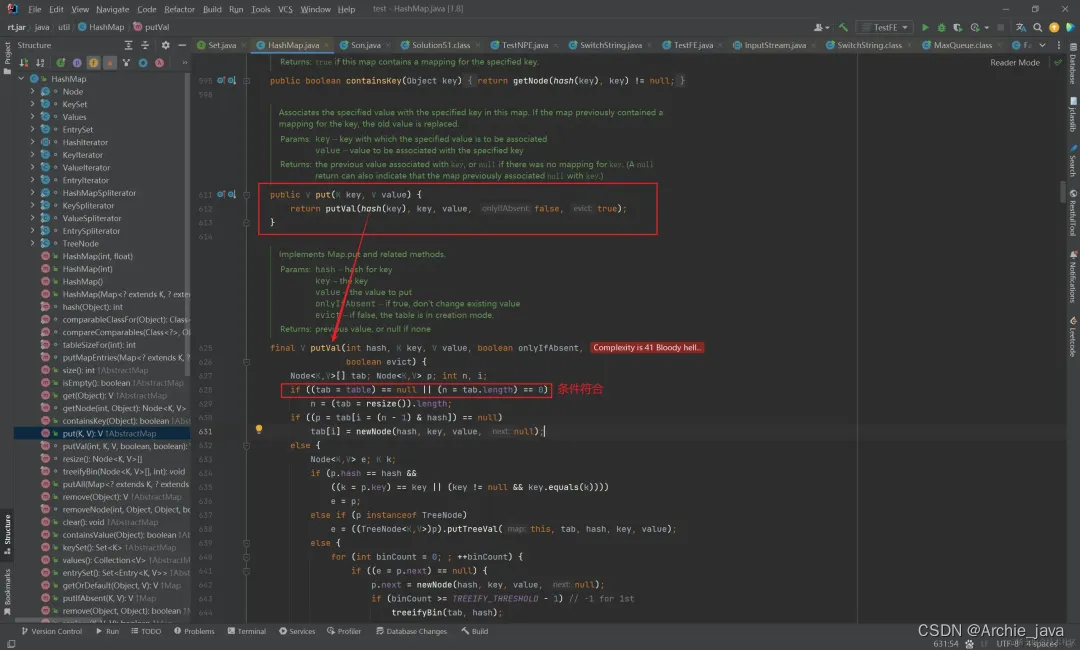Expand the HashIterator class node
The width and height of the screenshot is (1080, 650).
[32, 143]
